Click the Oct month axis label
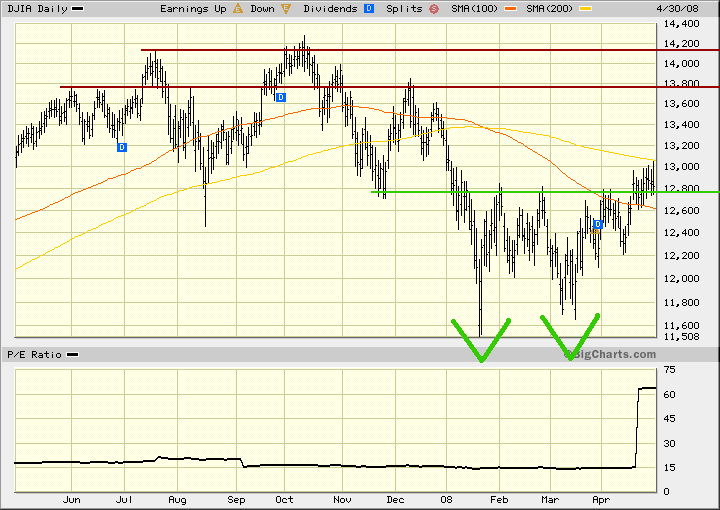Screen dimensions: 720x510 coord(284,499)
